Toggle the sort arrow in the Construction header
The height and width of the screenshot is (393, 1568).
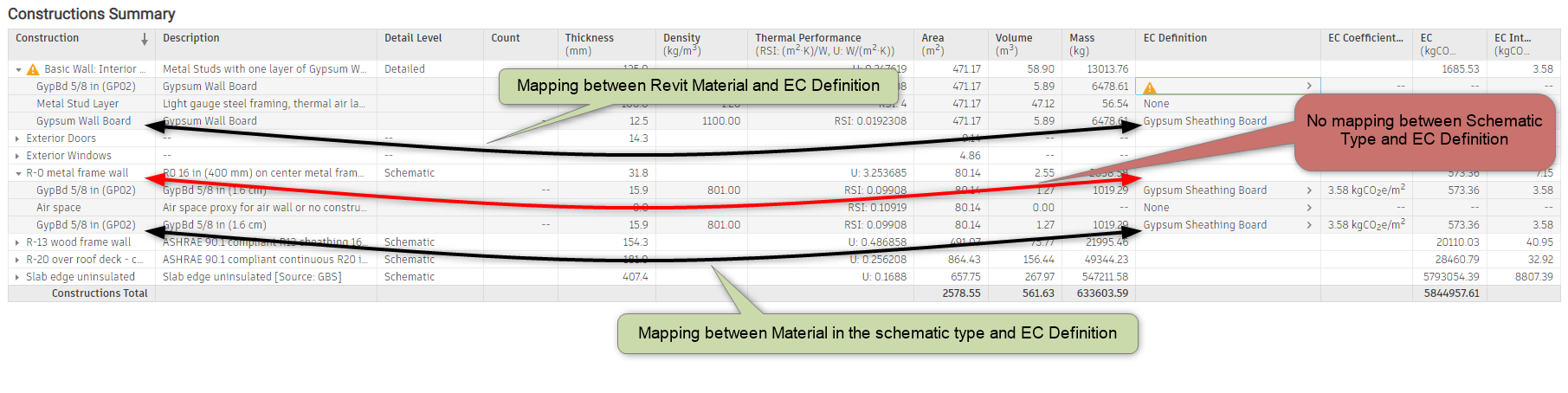(145, 39)
